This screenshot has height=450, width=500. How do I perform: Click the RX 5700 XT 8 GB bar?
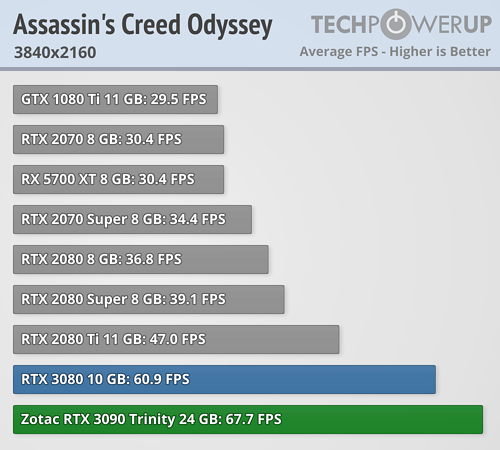point(118,179)
